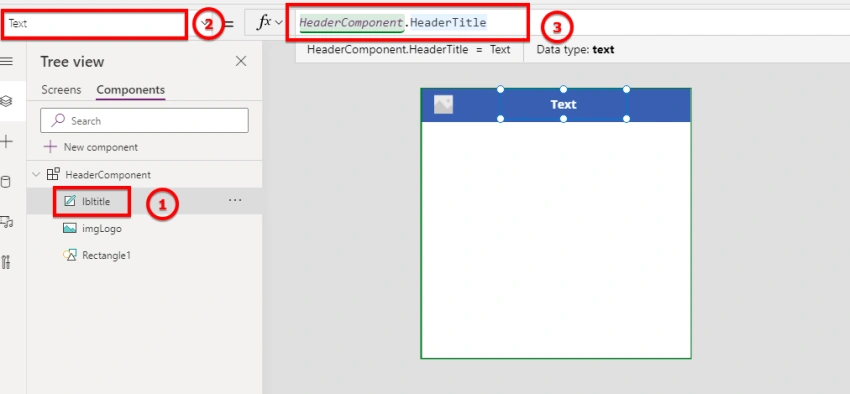This screenshot has height=394, width=850.
Task: Select lbltitle in the tree view
Action: (96, 202)
